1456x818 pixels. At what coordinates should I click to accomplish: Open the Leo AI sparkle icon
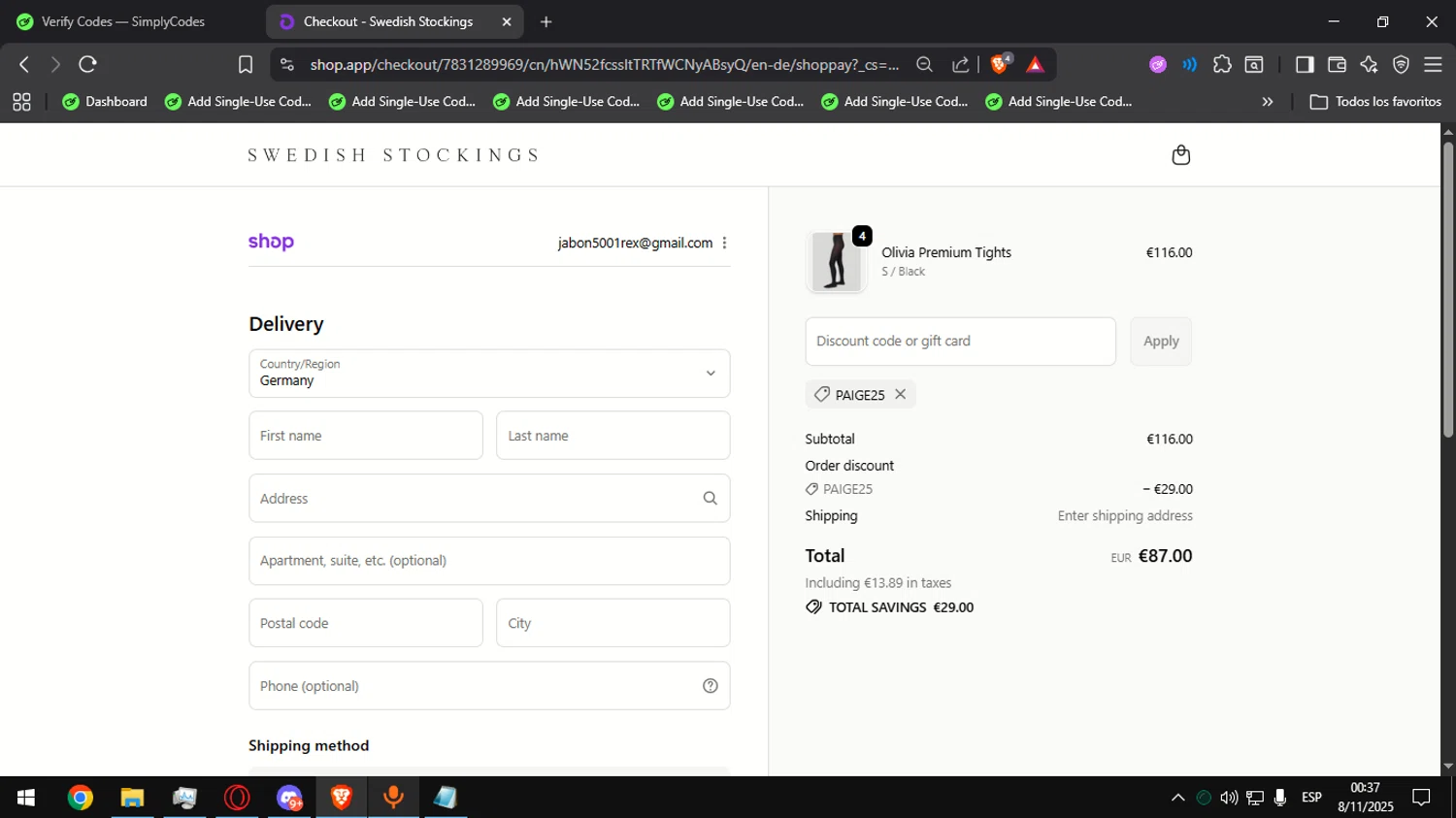tap(1369, 64)
